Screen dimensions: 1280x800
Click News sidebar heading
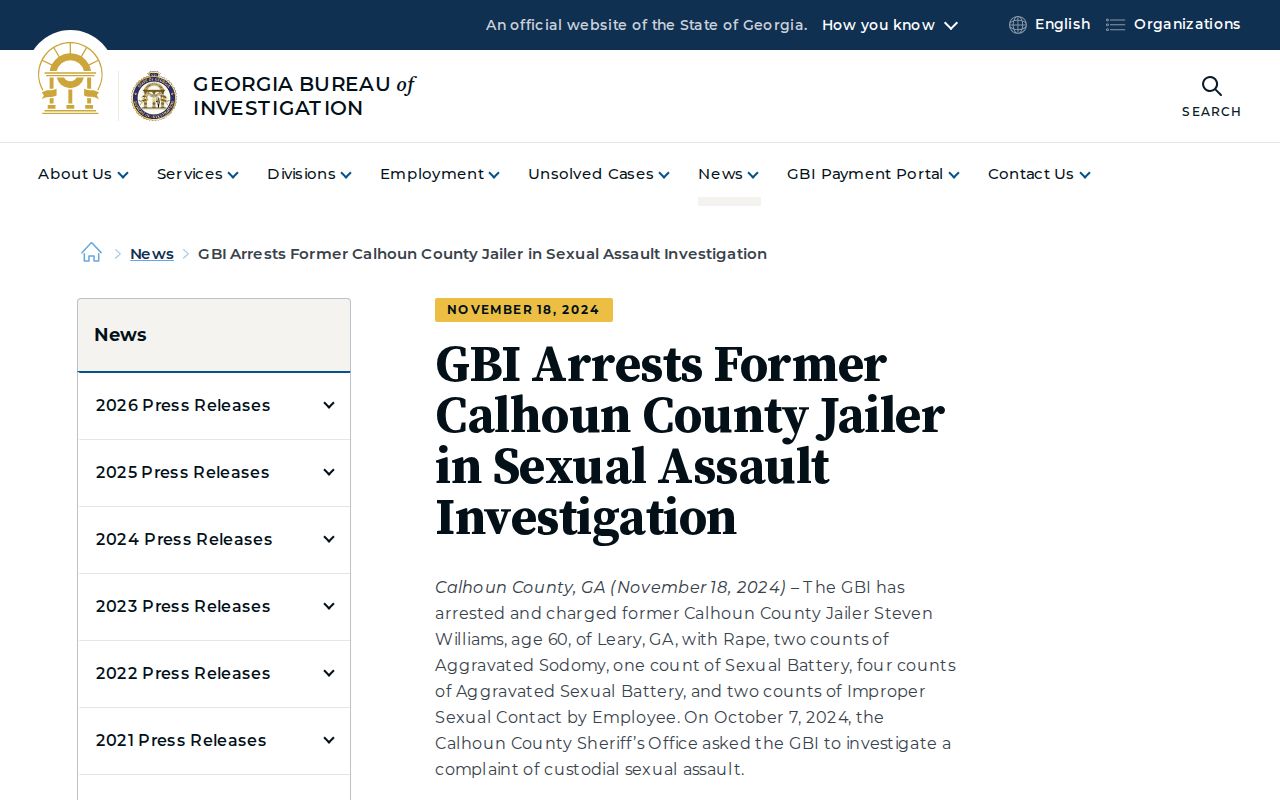(120, 335)
